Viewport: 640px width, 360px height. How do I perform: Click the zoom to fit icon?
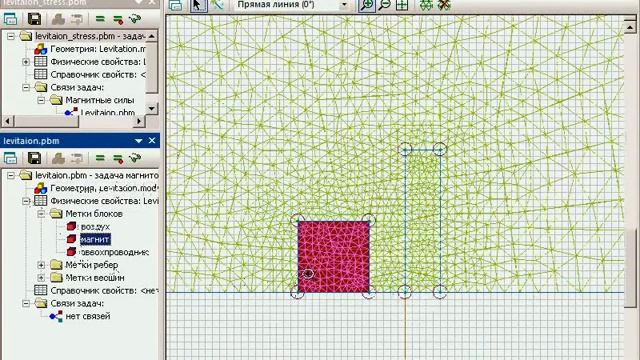(x=402, y=5)
